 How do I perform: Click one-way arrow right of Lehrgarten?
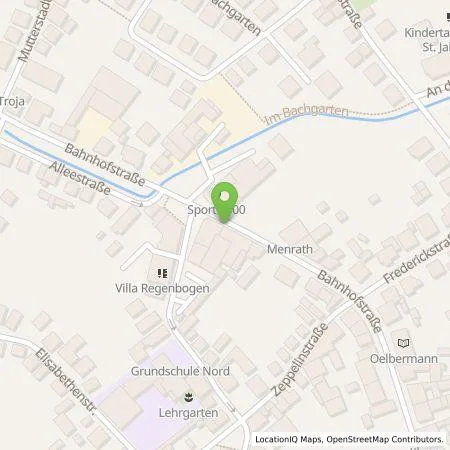(231, 407)
